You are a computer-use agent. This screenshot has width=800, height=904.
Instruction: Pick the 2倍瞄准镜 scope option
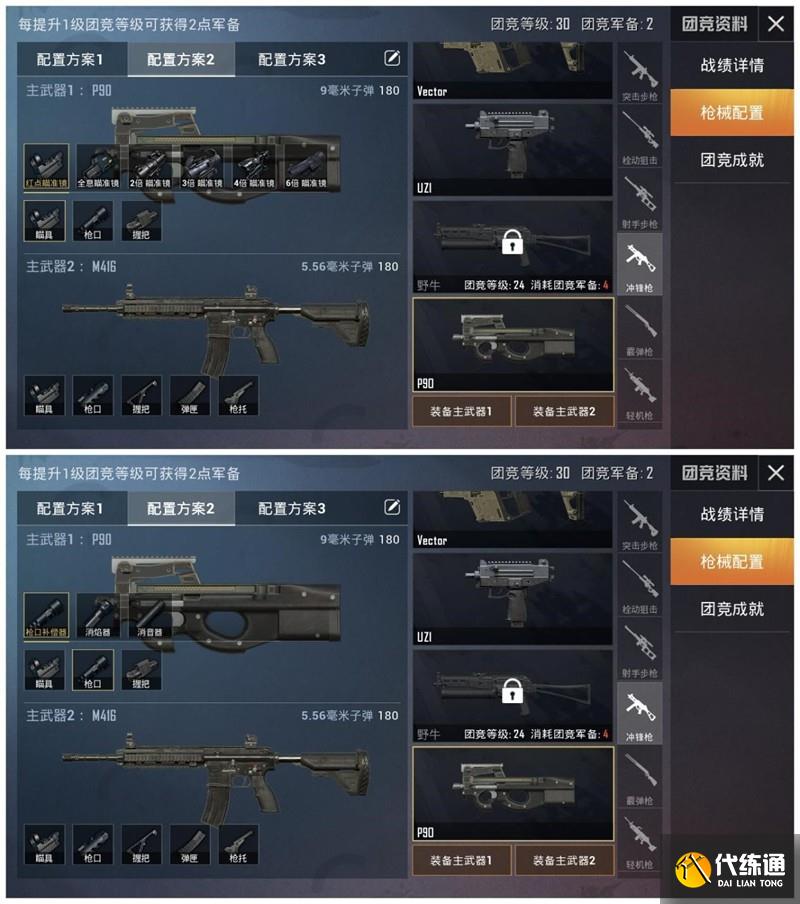[150, 167]
